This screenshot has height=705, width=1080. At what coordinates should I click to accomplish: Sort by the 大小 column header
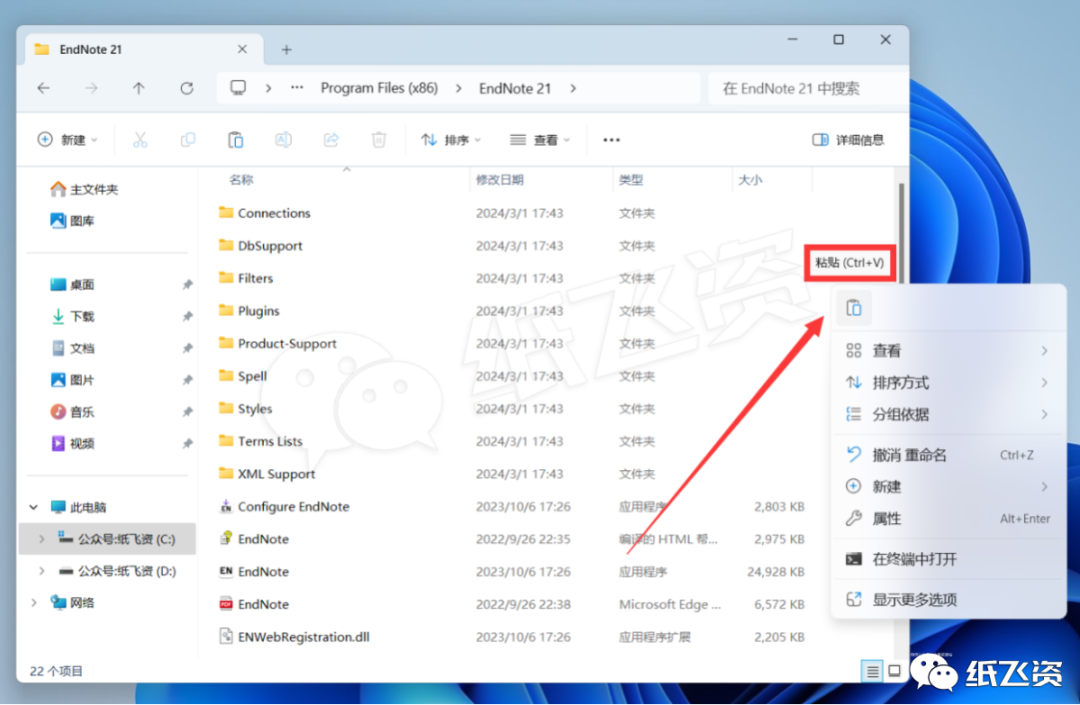750,180
